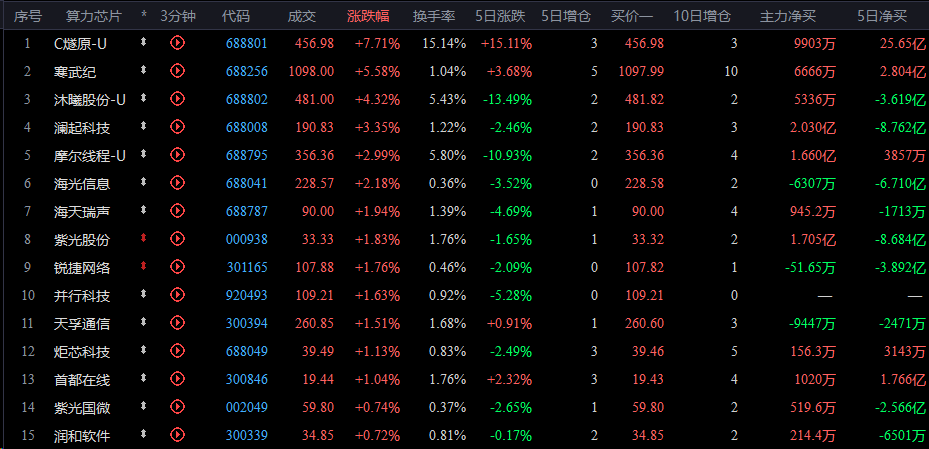Open 3-minute chart icon for 海天瑞声
929x449 pixels.
point(177,211)
